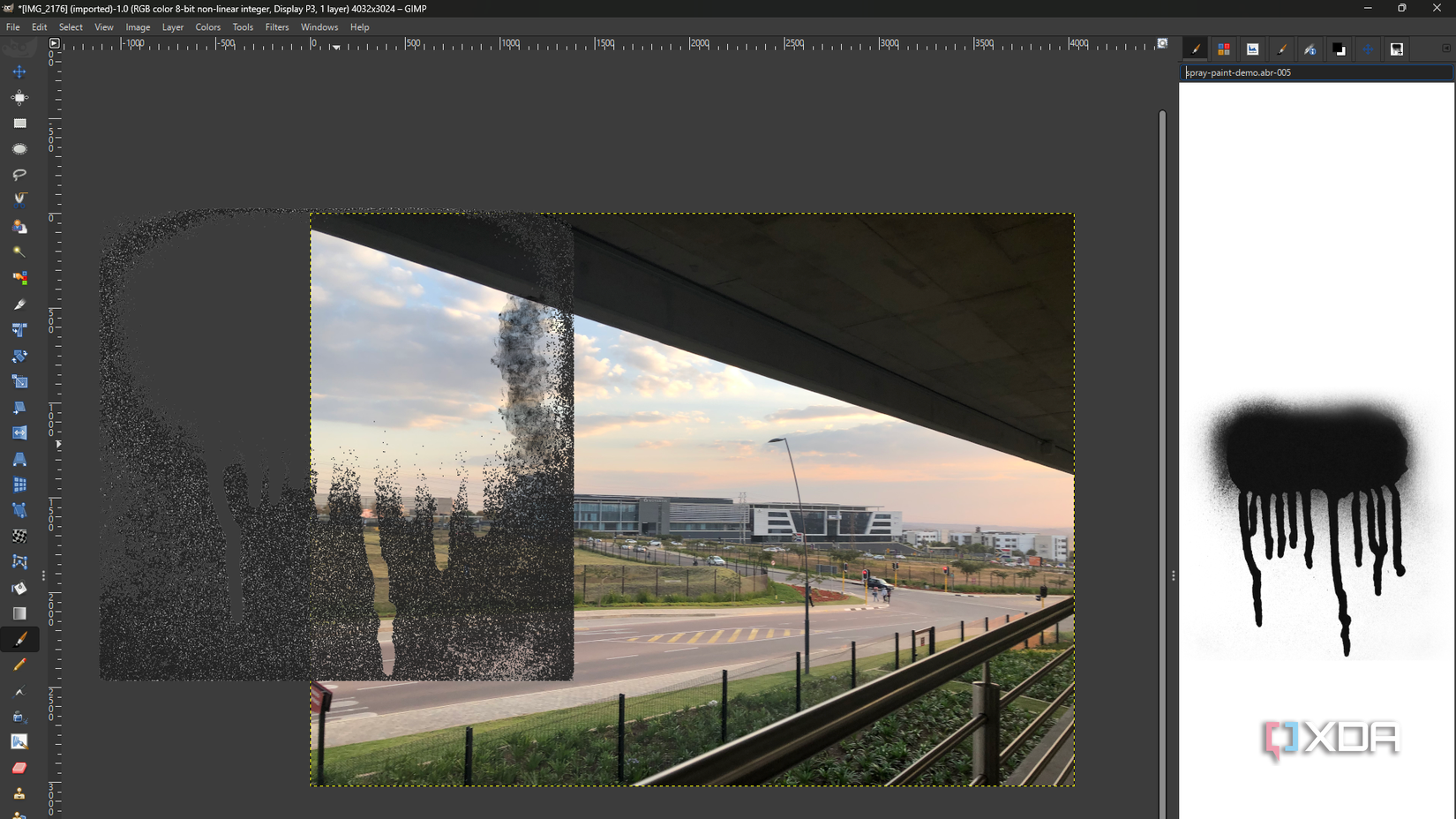Viewport: 1456px width, 819px height.
Task: Click the vertical scrollbar of the canvas
Action: point(1163,464)
